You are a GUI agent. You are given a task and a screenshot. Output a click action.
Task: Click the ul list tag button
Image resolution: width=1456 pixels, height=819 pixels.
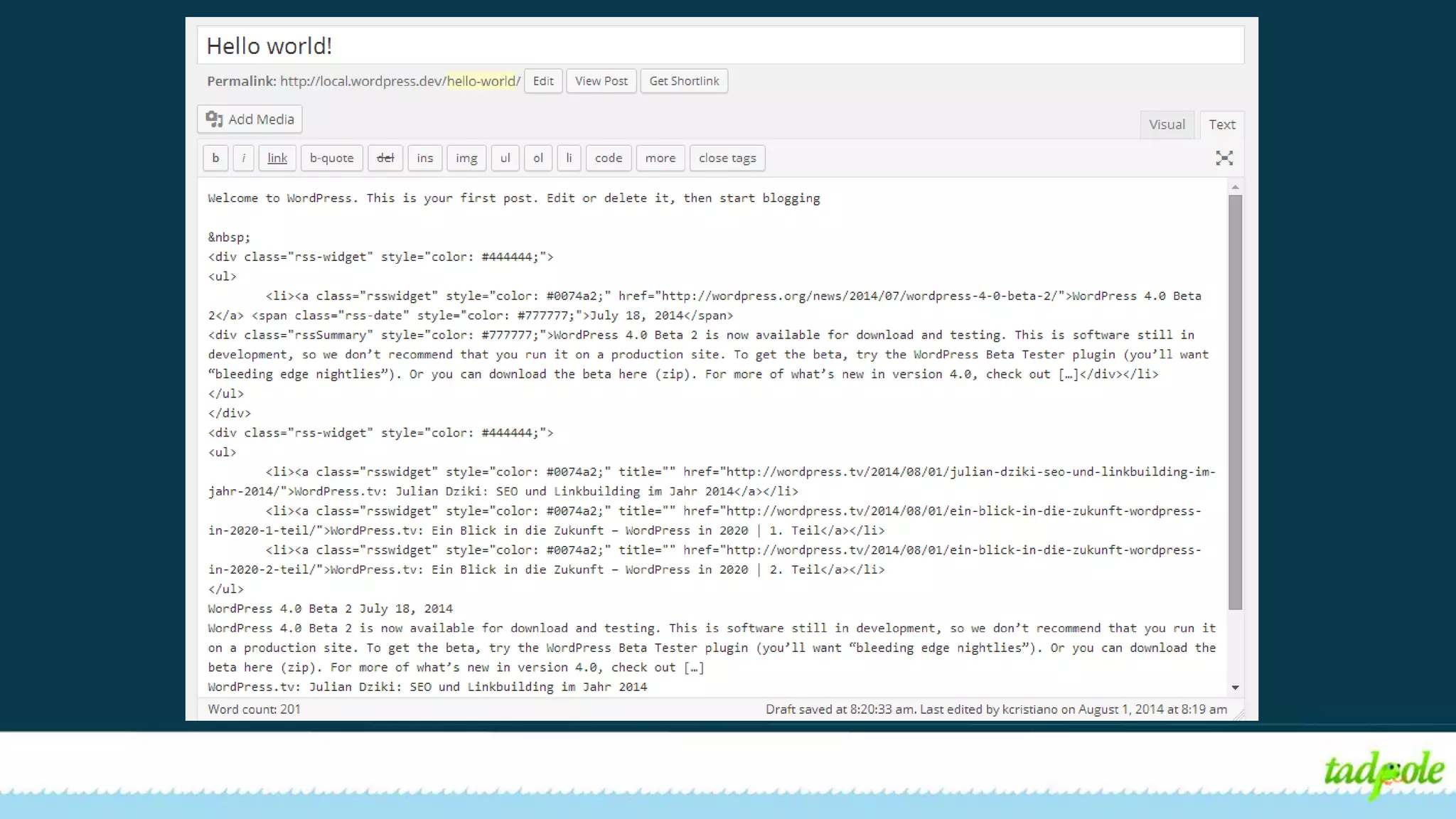pyautogui.click(x=505, y=158)
